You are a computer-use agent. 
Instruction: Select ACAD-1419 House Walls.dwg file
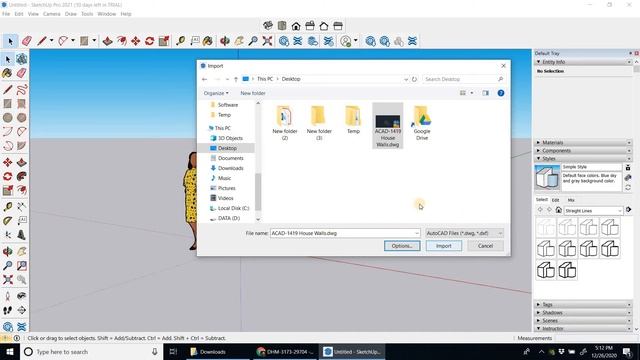(x=388, y=126)
